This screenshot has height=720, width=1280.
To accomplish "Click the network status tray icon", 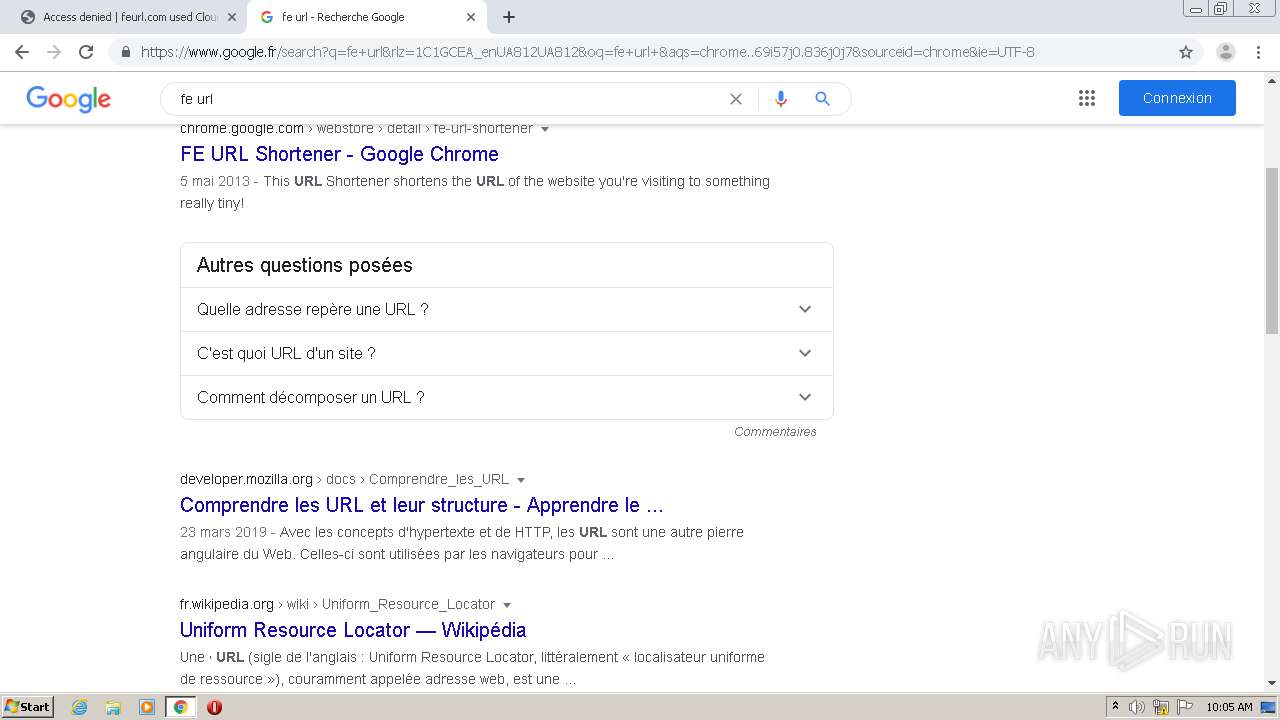I will (x=1161, y=707).
